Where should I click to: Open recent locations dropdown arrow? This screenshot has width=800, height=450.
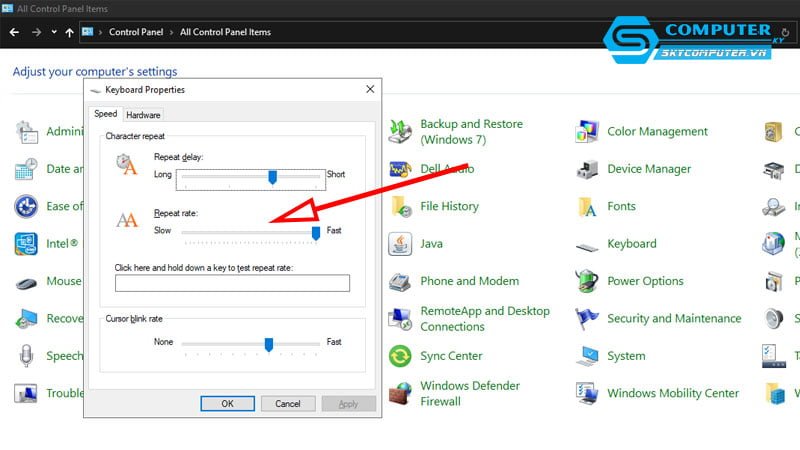pyautogui.click(x=54, y=32)
